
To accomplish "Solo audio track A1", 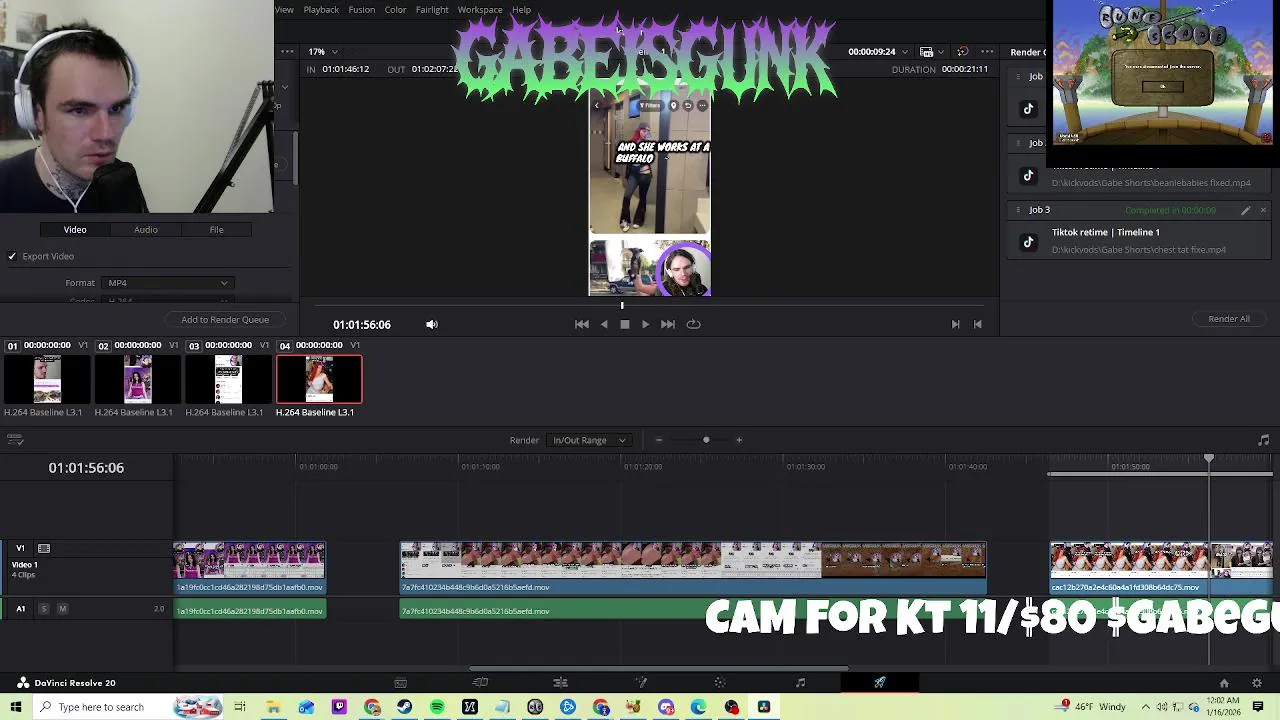I will [44, 609].
